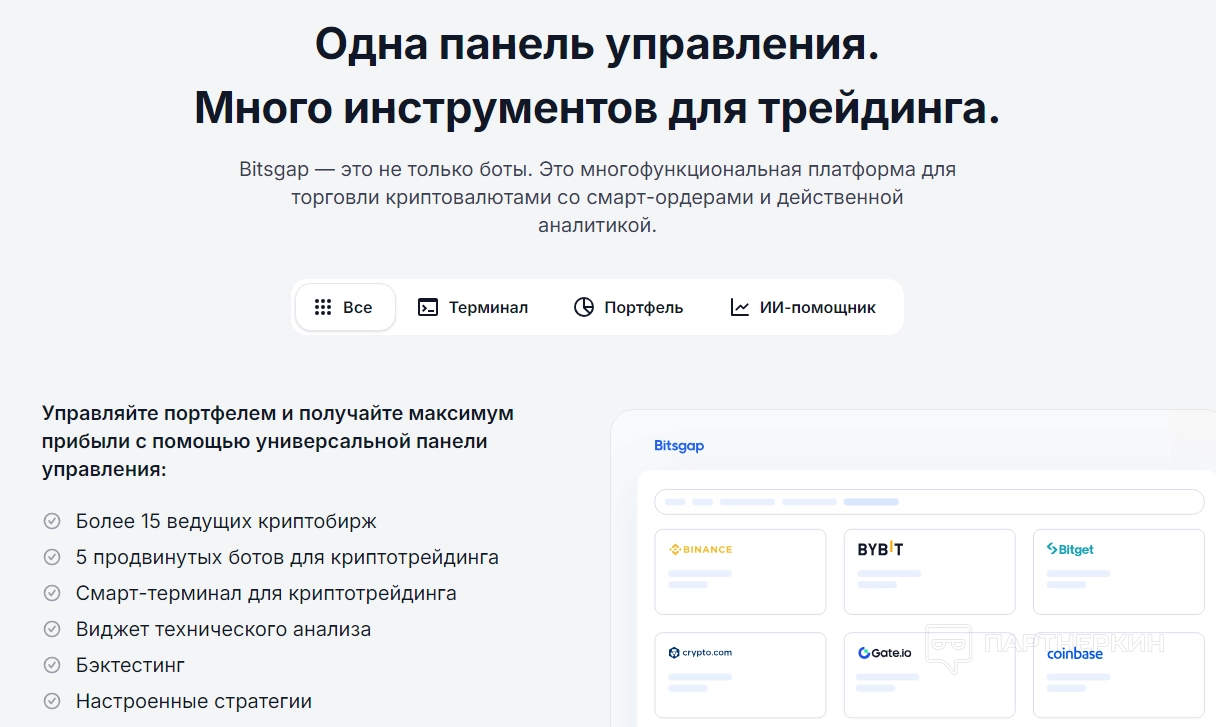Click checkmark icon beside Настроенные стратегии
Image resolution: width=1216 pixels, height=727 pixels.
coord(52,701)
